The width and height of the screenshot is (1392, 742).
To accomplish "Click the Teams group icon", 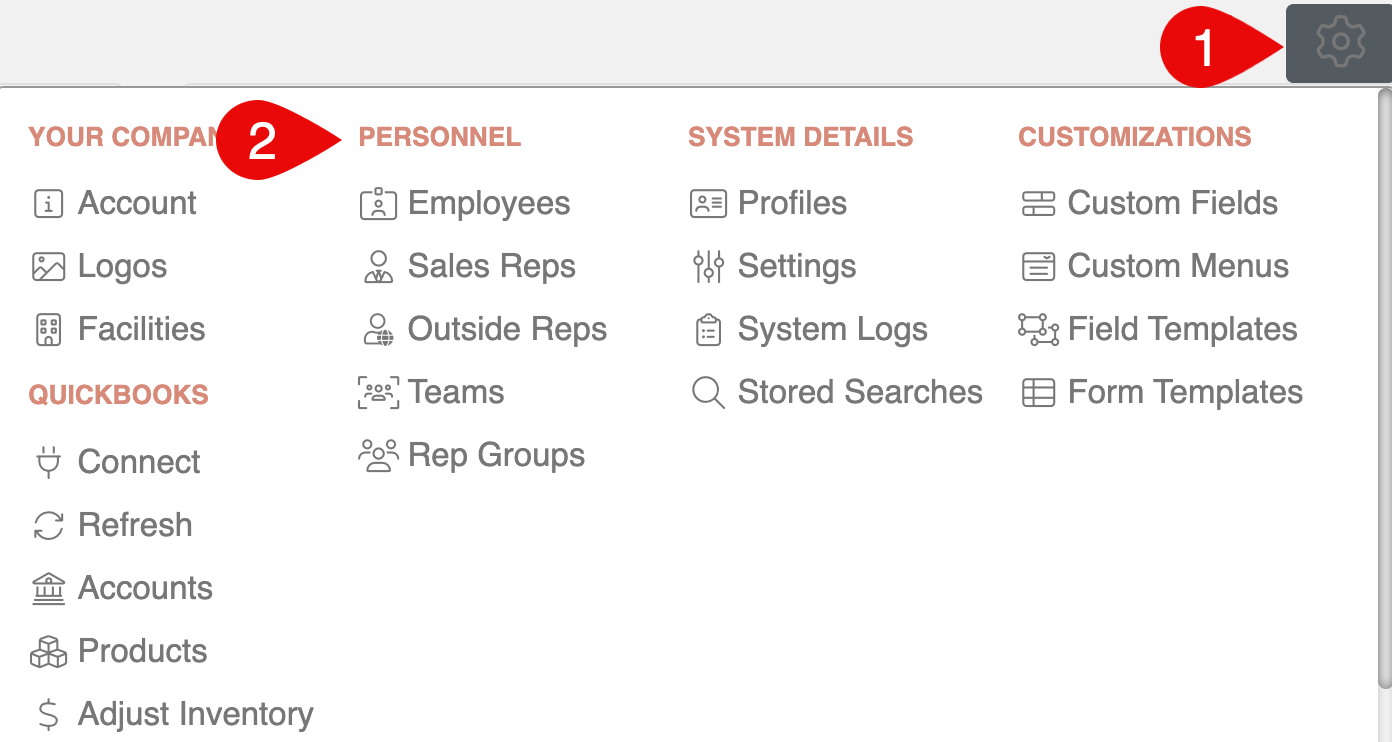I will (x=378, y=393).
